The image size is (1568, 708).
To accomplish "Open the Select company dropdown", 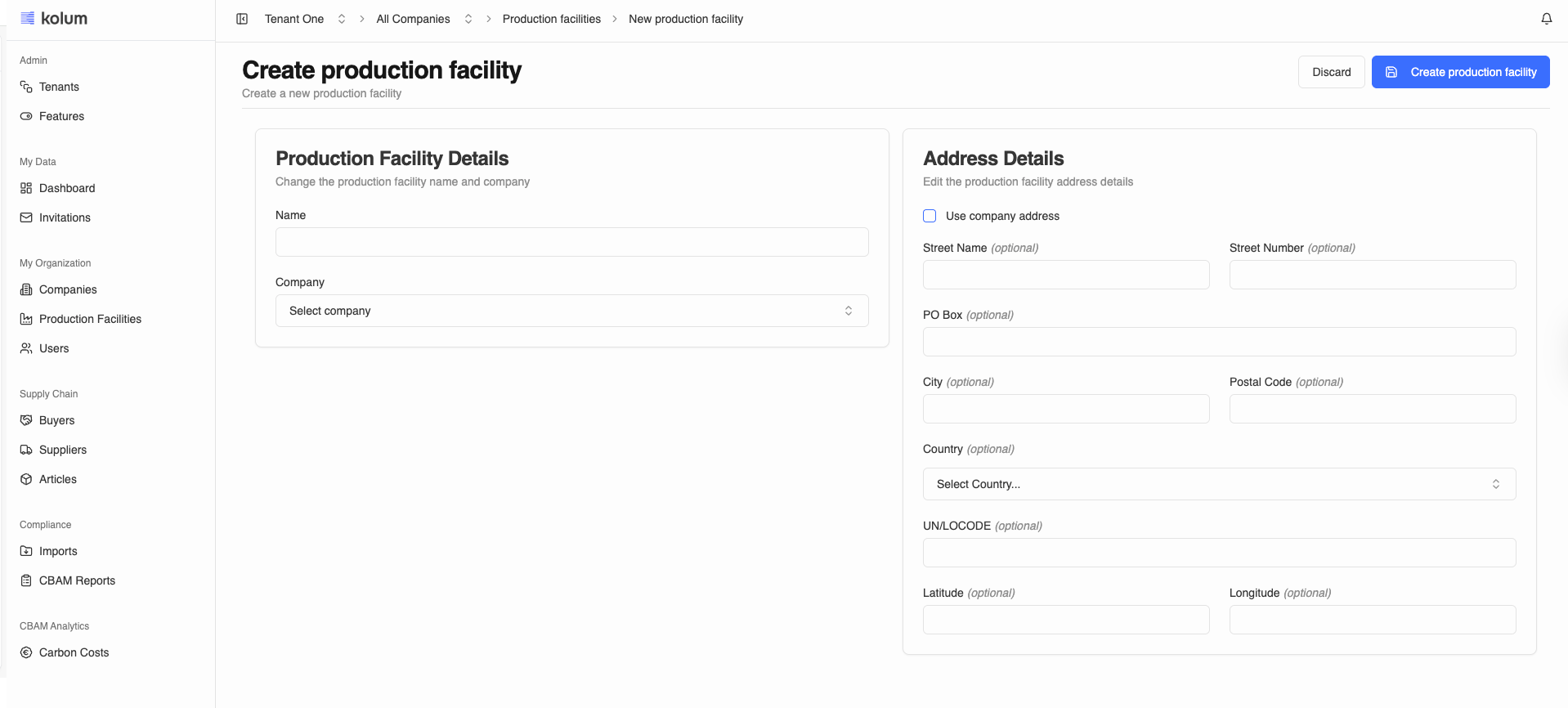I will 571,311.
